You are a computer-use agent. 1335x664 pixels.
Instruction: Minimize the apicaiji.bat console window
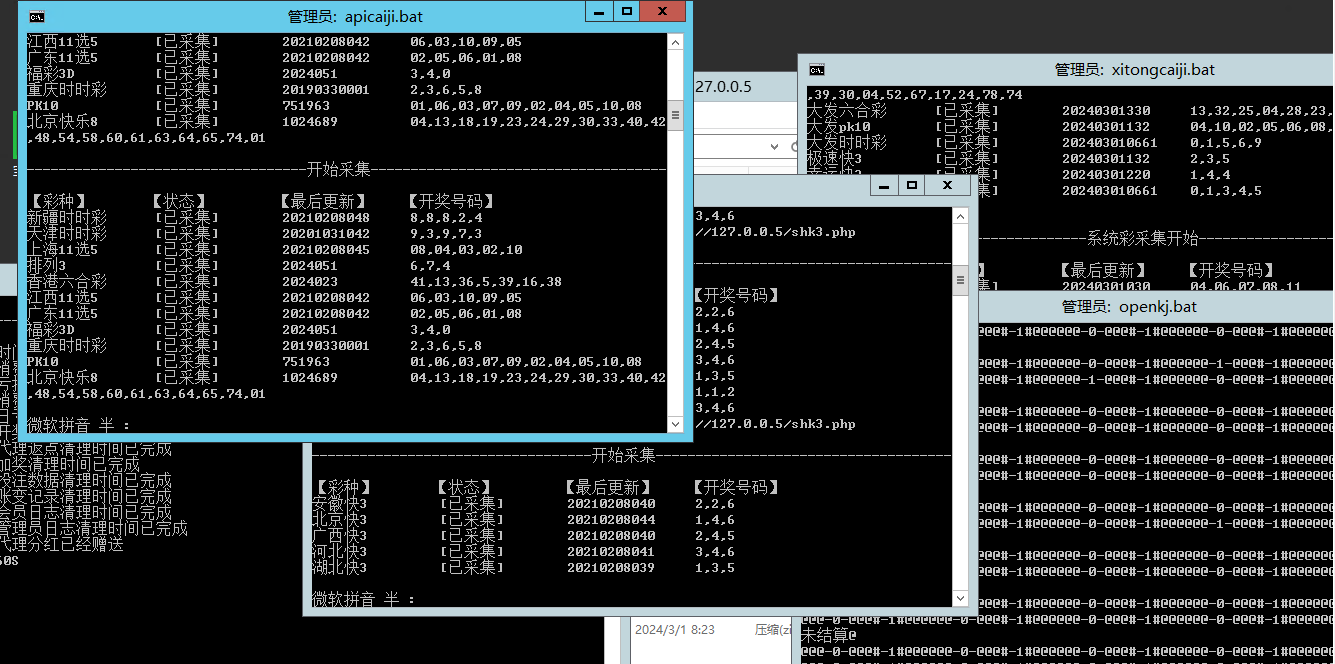[599, 12]
